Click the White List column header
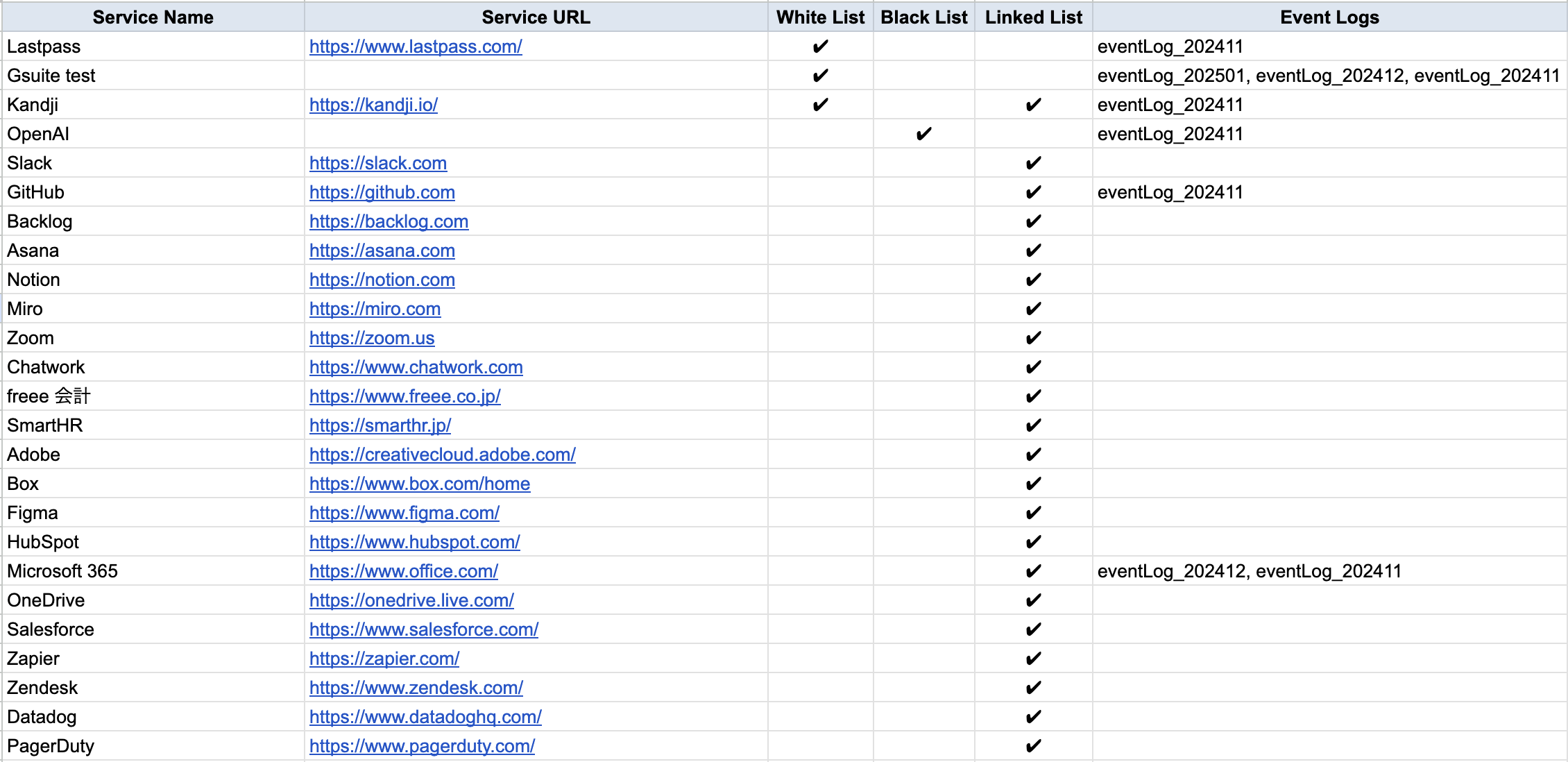This screenshot has width=1568, height=762. point(821,17)
